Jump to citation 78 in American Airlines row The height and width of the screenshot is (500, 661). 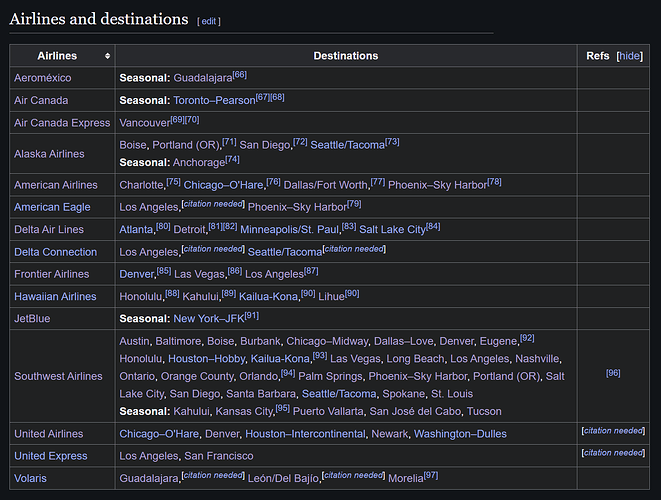[x=494, y=182]
